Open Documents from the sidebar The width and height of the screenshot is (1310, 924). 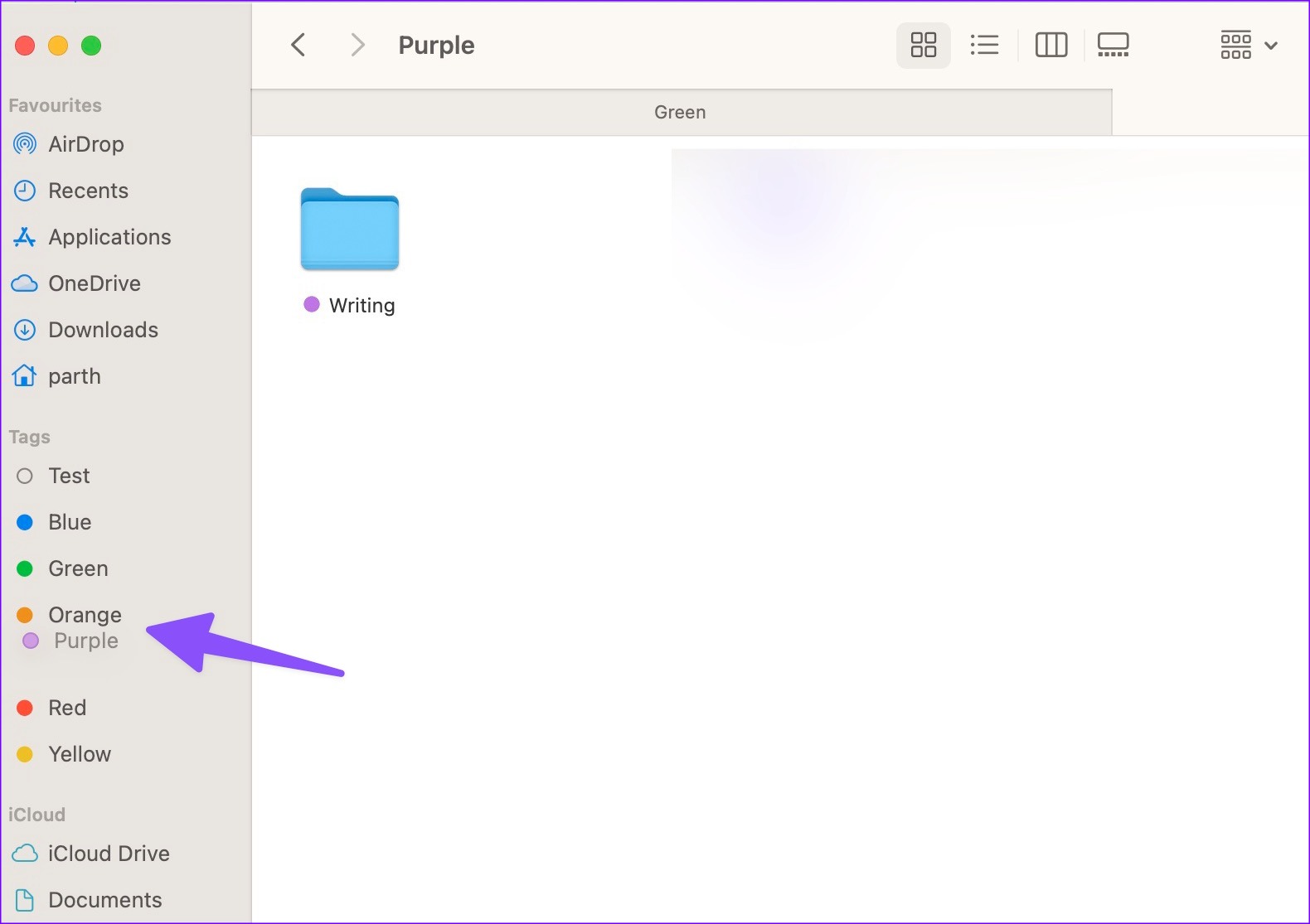[105, 900]
